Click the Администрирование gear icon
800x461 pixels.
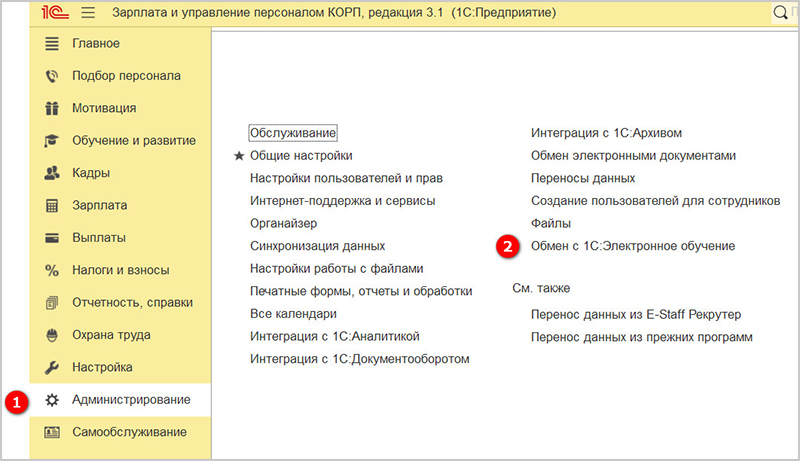52,400
